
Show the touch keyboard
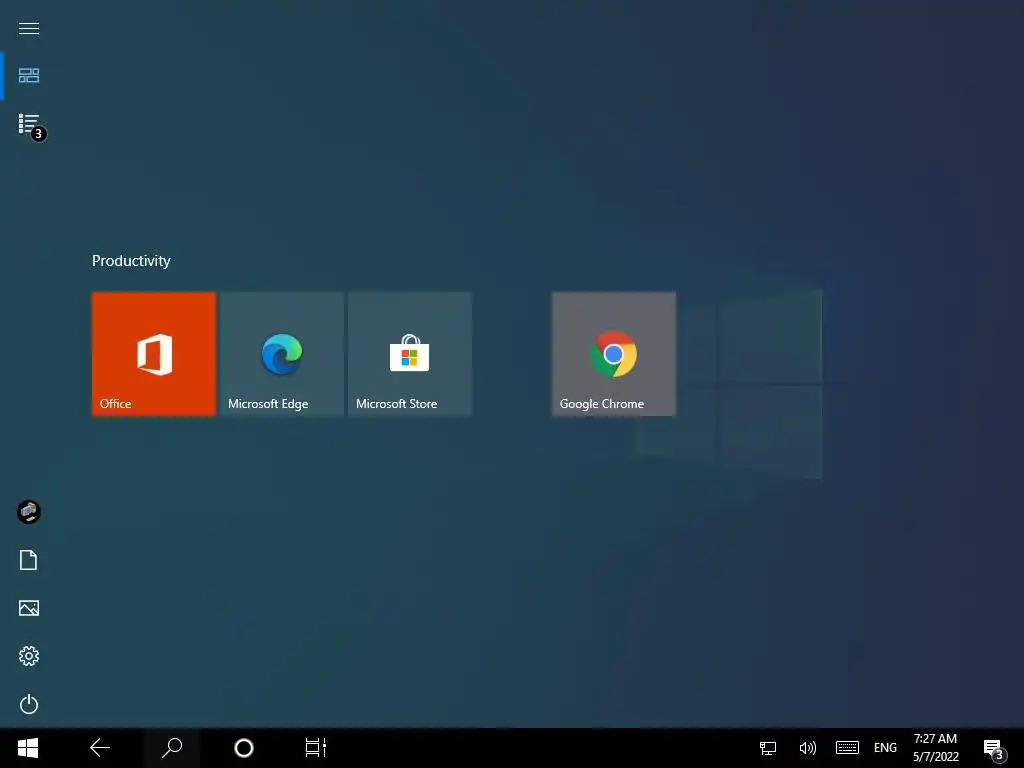pyautogui.click(x=847, y=748)
